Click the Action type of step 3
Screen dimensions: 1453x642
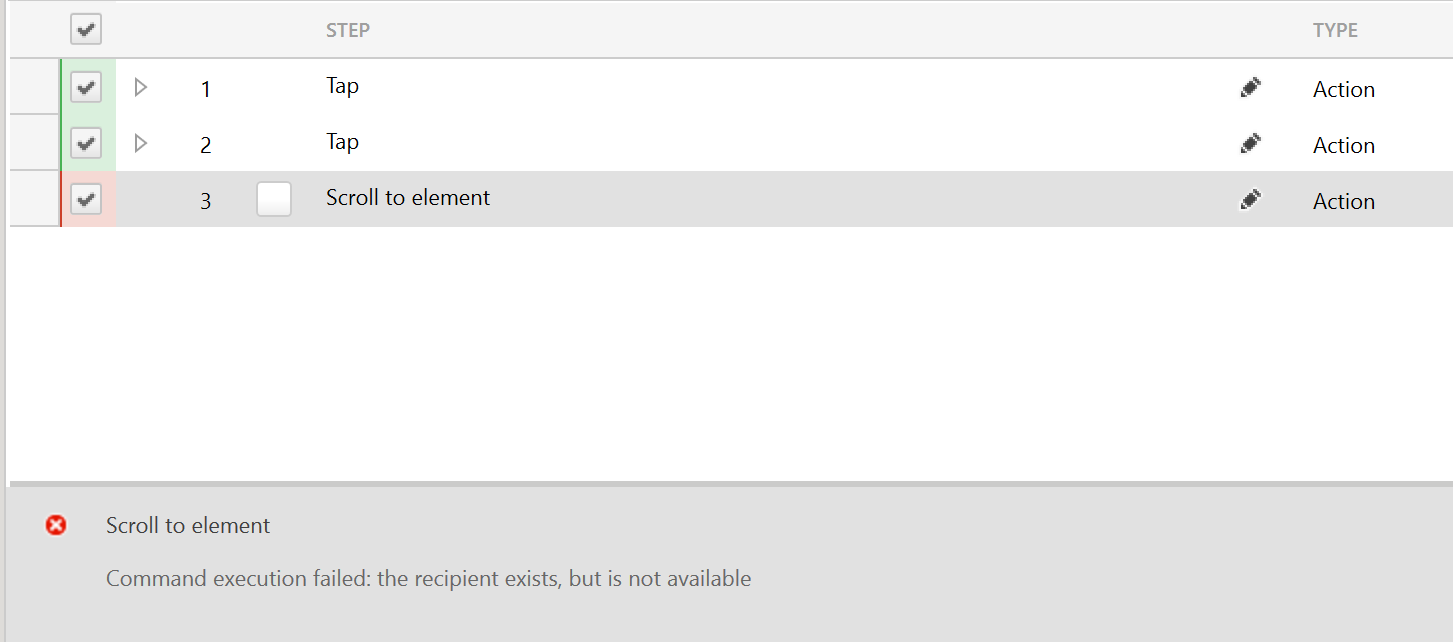(x=1343, y=202)
